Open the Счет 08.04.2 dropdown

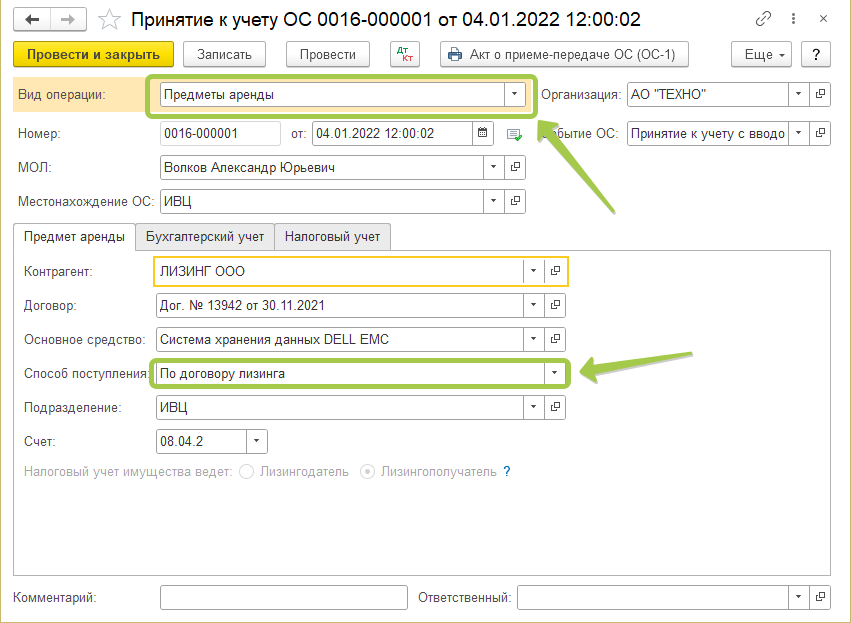257,441
